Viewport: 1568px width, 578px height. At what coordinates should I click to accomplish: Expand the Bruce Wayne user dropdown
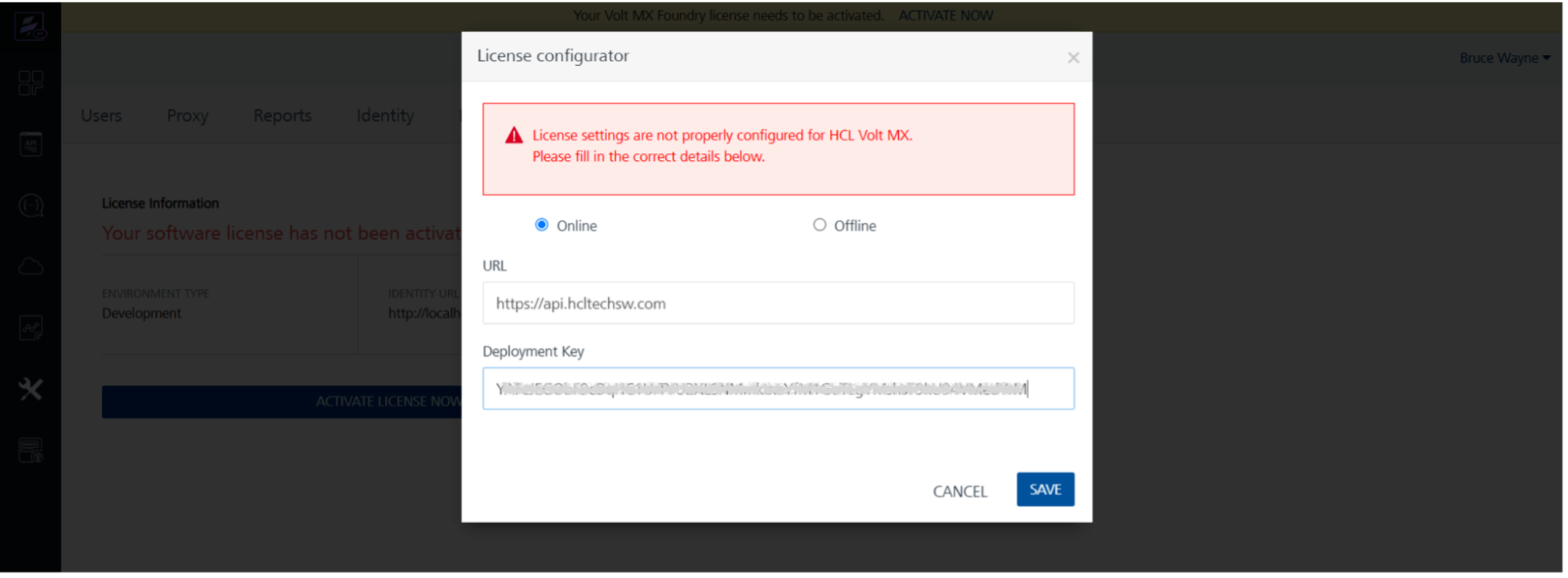(x=1504, y=58)
